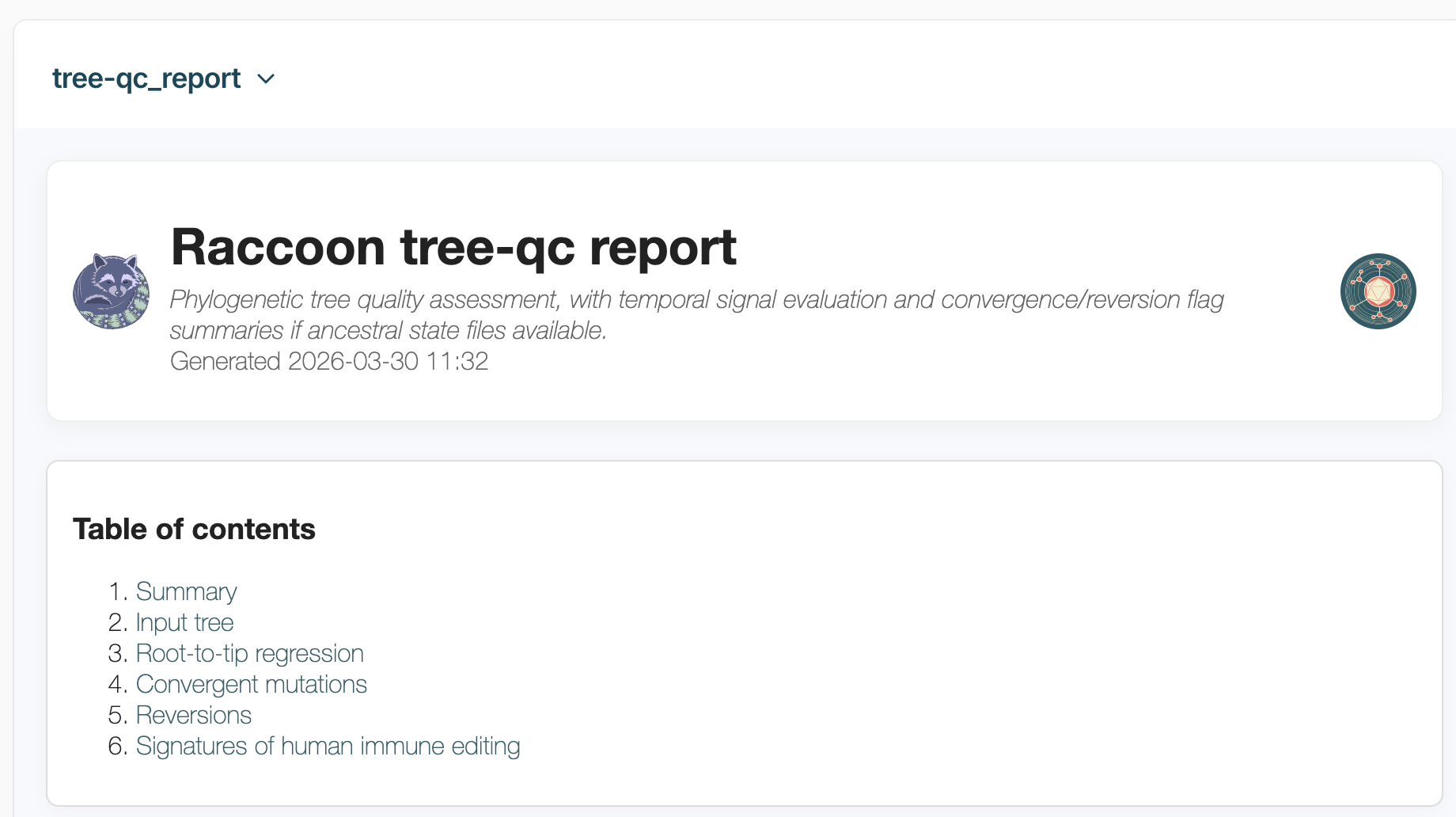This screenshot has width=1456, height=817.
Task: Jump to the Summary section
Action: [186, 591]
